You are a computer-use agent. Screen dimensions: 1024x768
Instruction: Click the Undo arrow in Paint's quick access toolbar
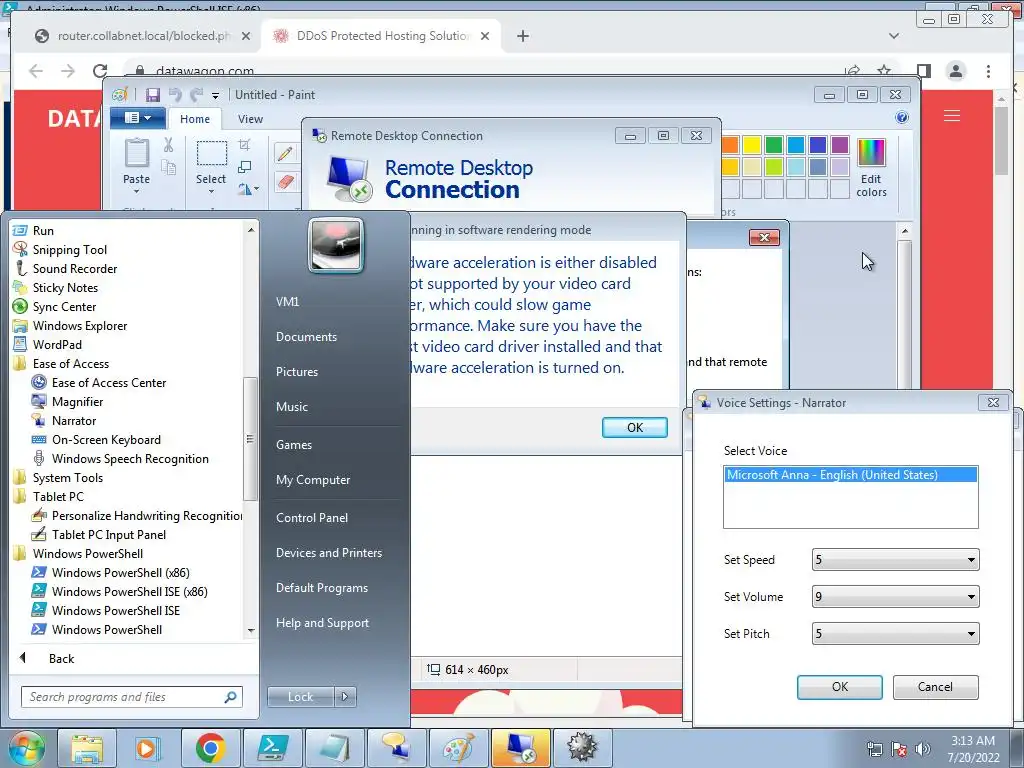coord(175,95)
